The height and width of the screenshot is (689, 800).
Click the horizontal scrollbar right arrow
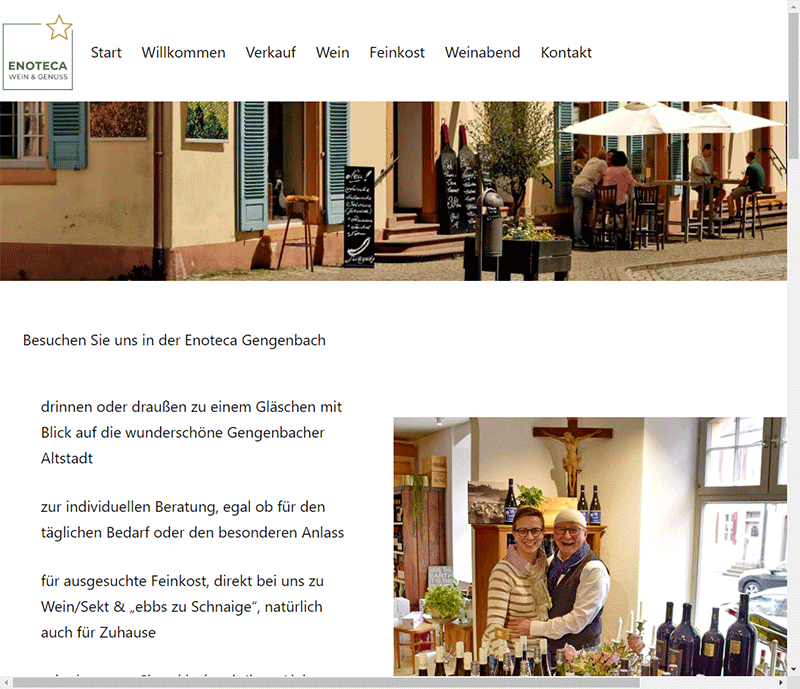pyautogui.click(x=781, y=682)
